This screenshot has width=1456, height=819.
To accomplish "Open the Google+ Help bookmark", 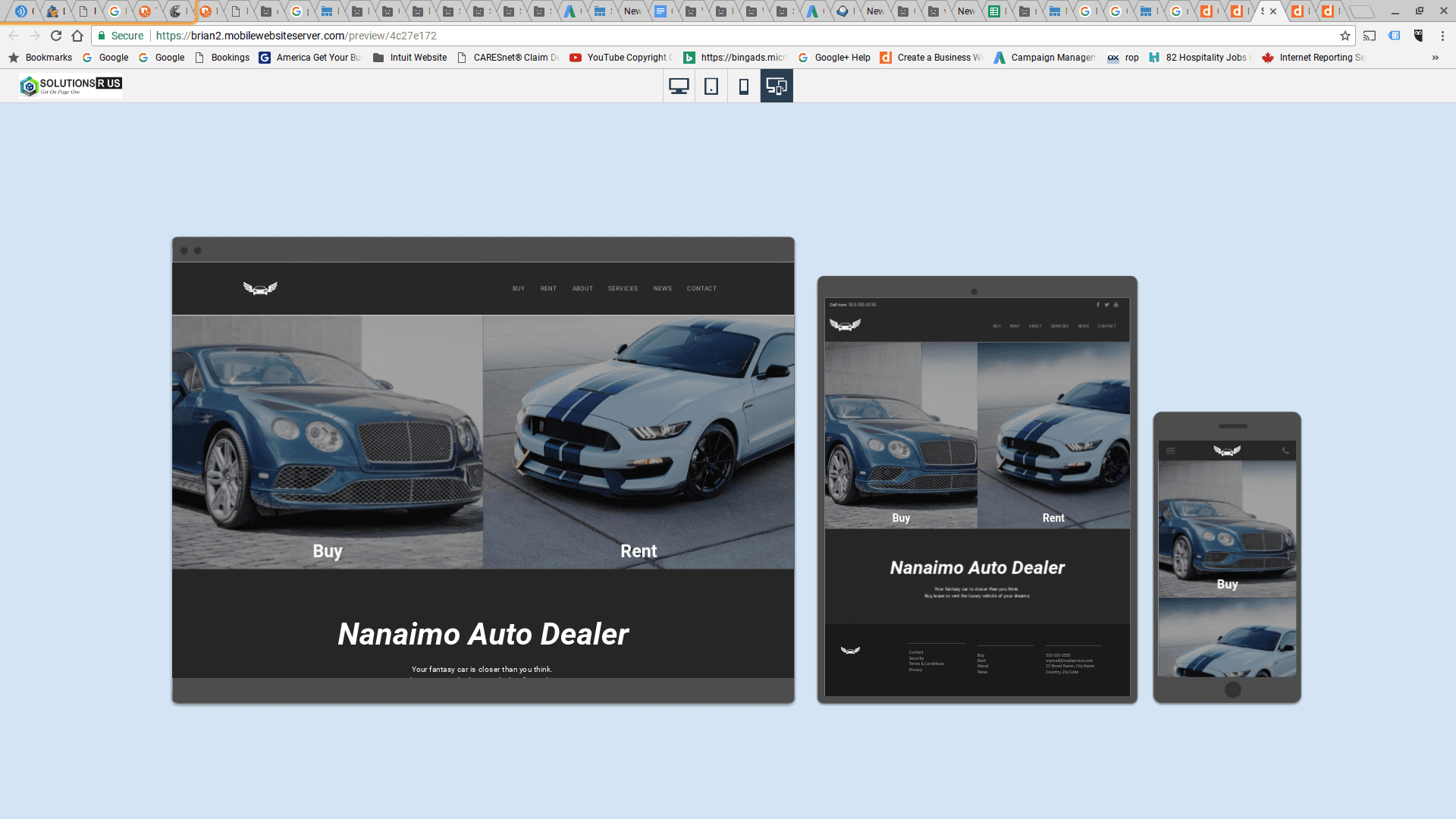I will click(x=834, y=58).
